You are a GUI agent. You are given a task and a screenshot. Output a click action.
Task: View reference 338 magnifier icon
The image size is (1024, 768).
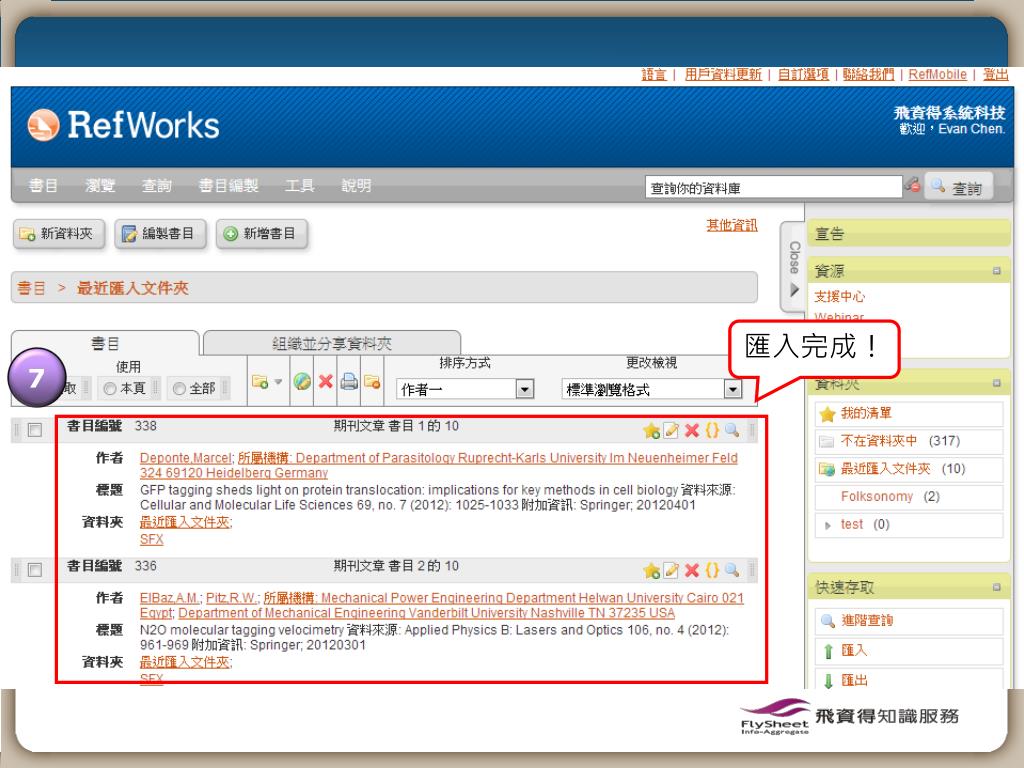(x=732, y=430)
